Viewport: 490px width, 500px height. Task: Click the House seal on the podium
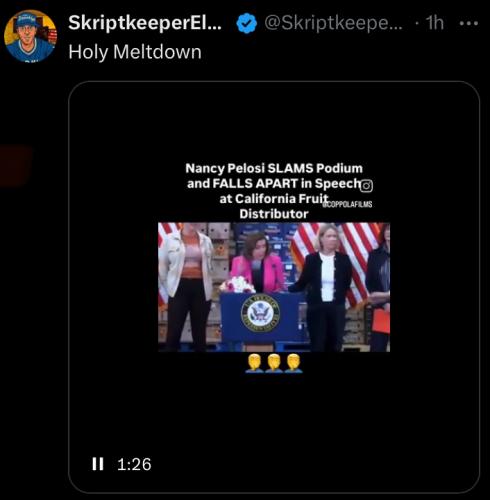tap(260, 314)
